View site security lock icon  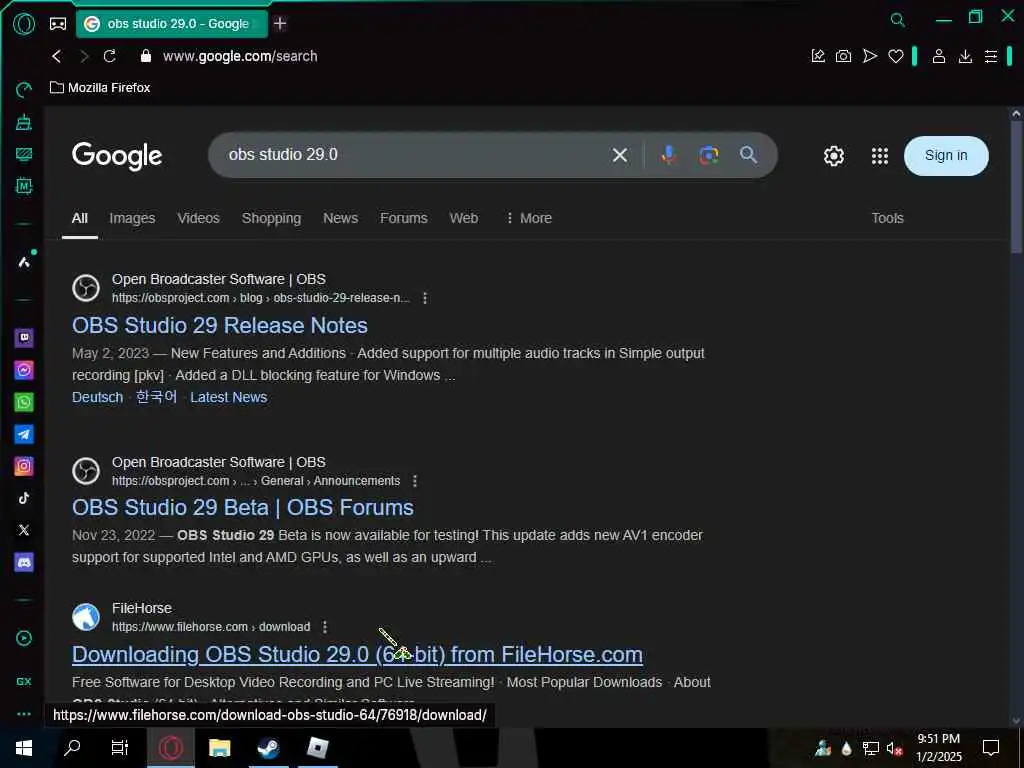(146, 56)
